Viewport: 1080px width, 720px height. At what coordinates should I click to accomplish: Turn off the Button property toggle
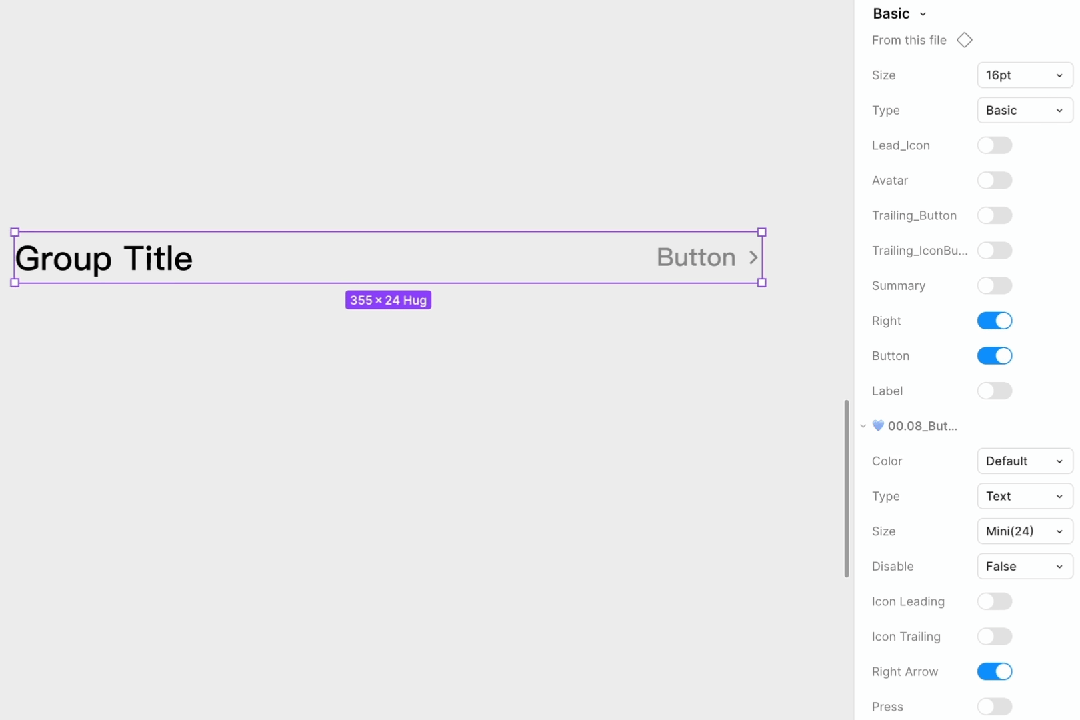(x=994, y=356)
